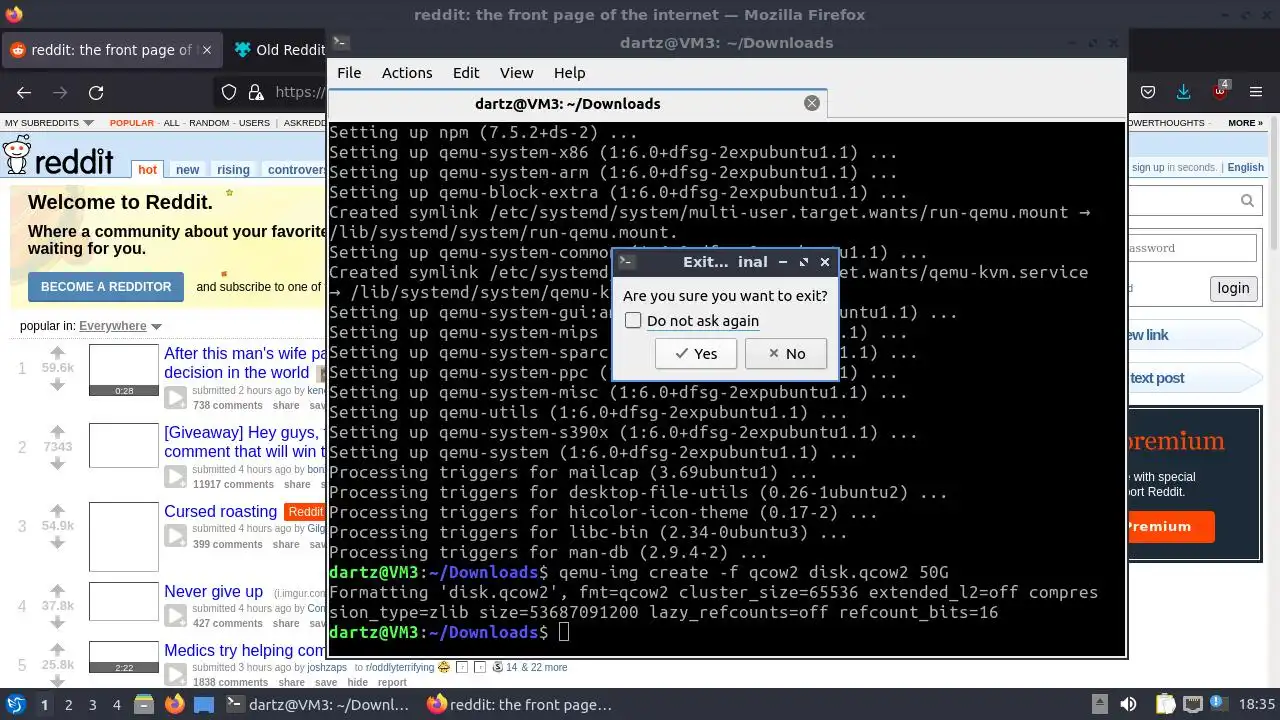Open the English language link
The image size is (1280, 720).
point(1246,167)
